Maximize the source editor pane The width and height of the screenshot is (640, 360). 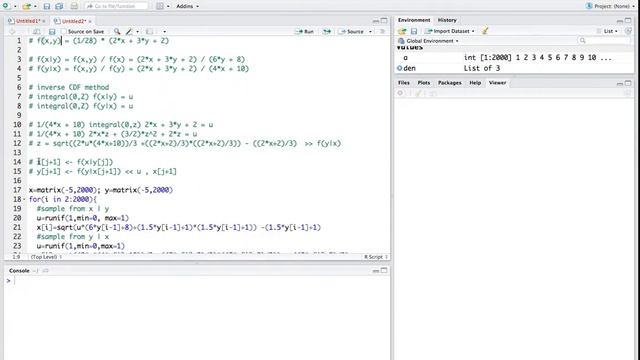(x=384, y=20)
